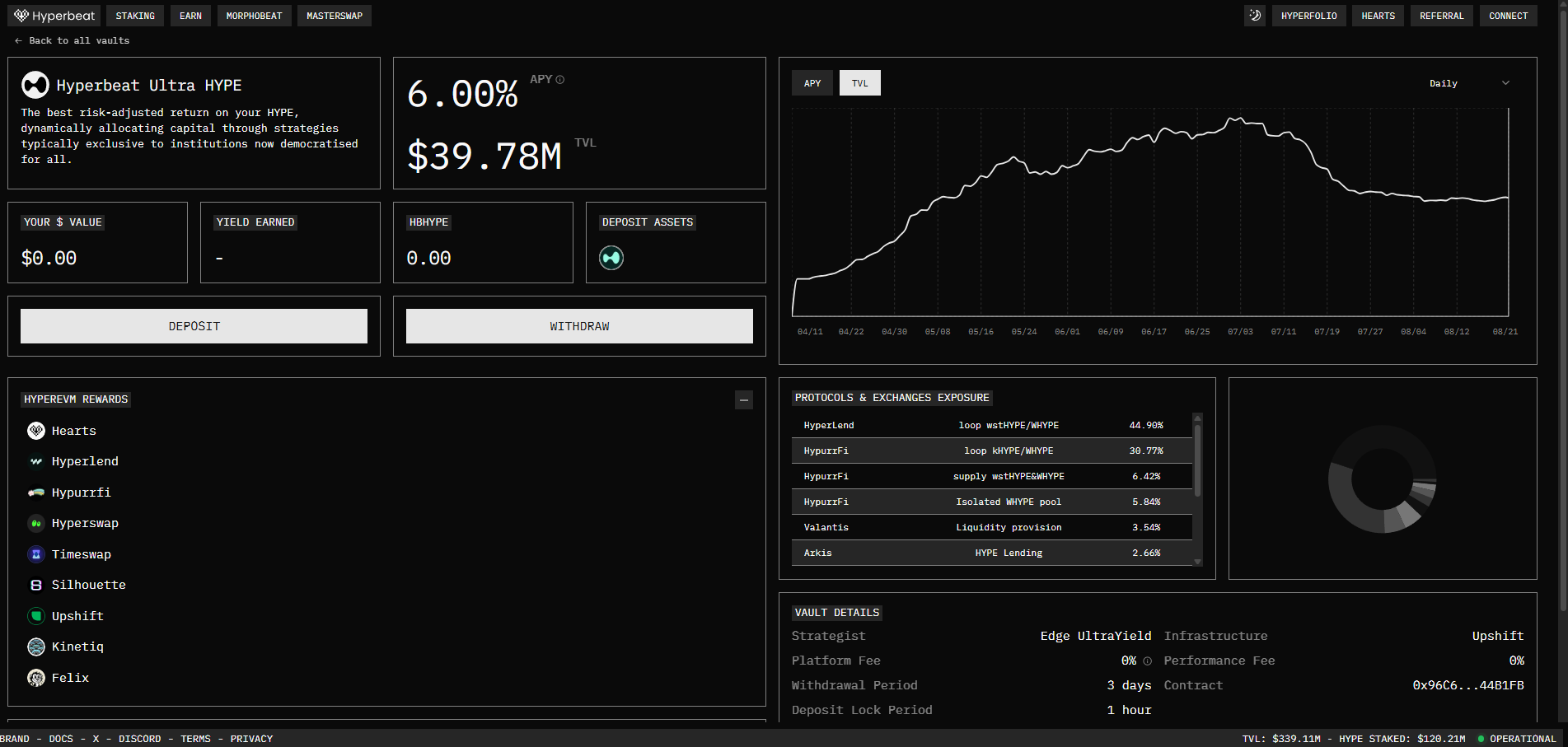Switch chart to TVL view
The image size is (1568, 747).
pyautogui.click(x=859, y=83)
